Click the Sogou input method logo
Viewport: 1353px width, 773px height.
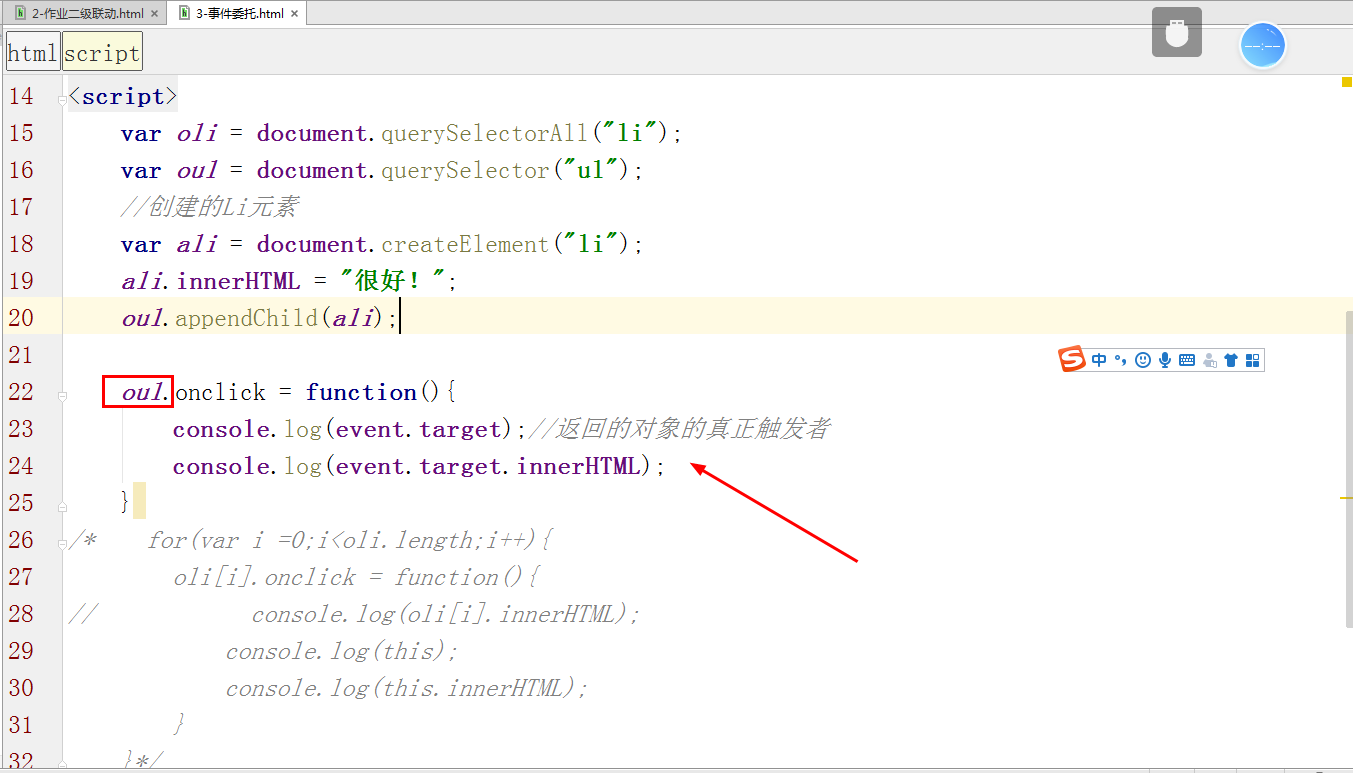click(x=1072, y=359)
